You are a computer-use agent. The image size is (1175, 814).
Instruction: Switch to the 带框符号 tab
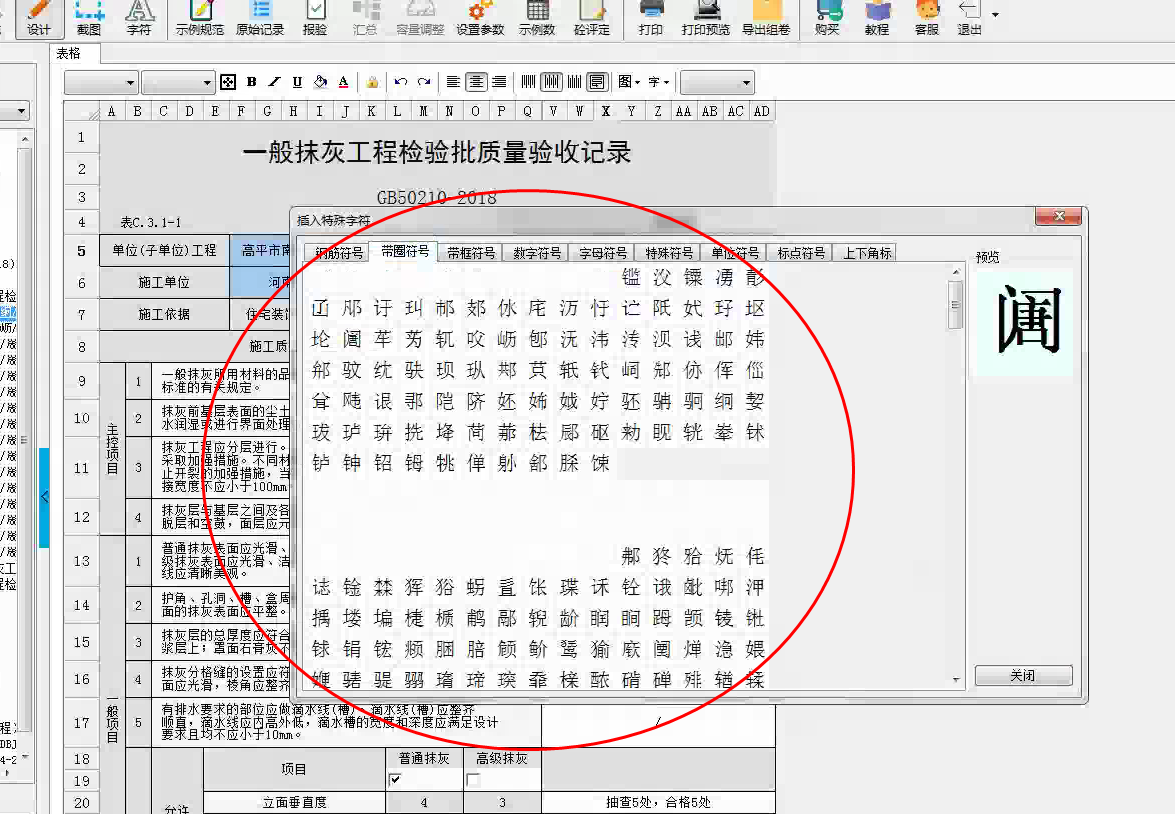(470, 253)
